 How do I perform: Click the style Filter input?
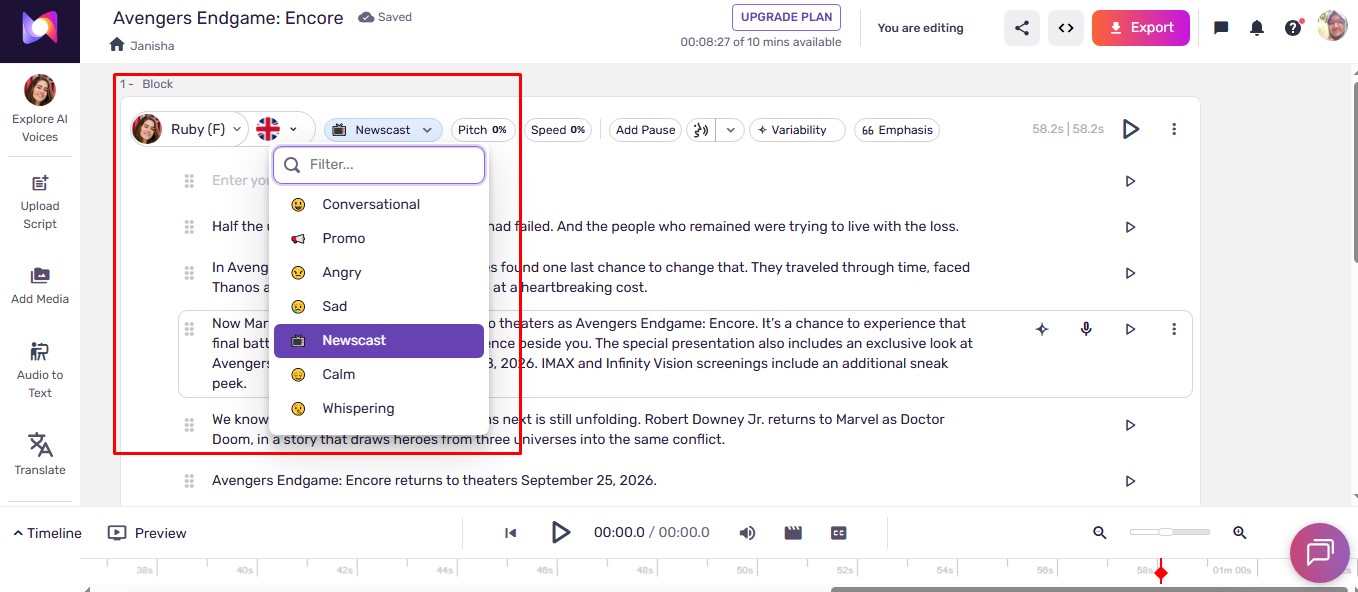pyautogui.click(x=379, y=165)
